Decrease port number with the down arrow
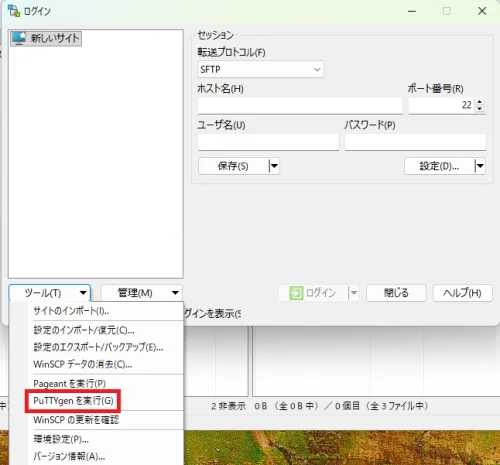This screenshot has width=500, height=465. click(480, 109)
